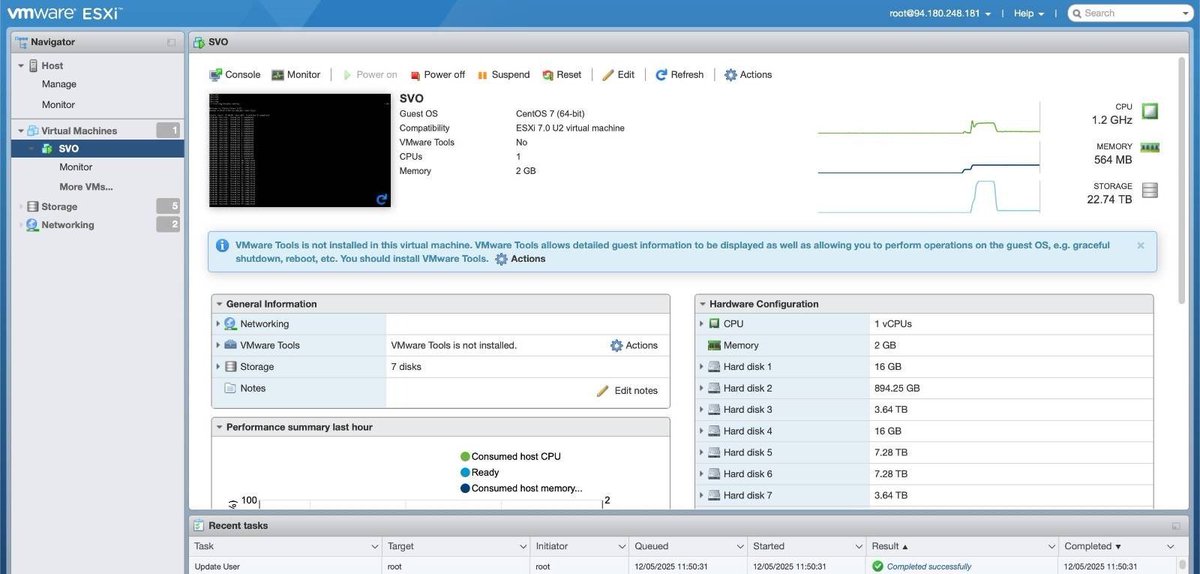
Task: Open the Initiator column dropdown
Action: point(620,547)
